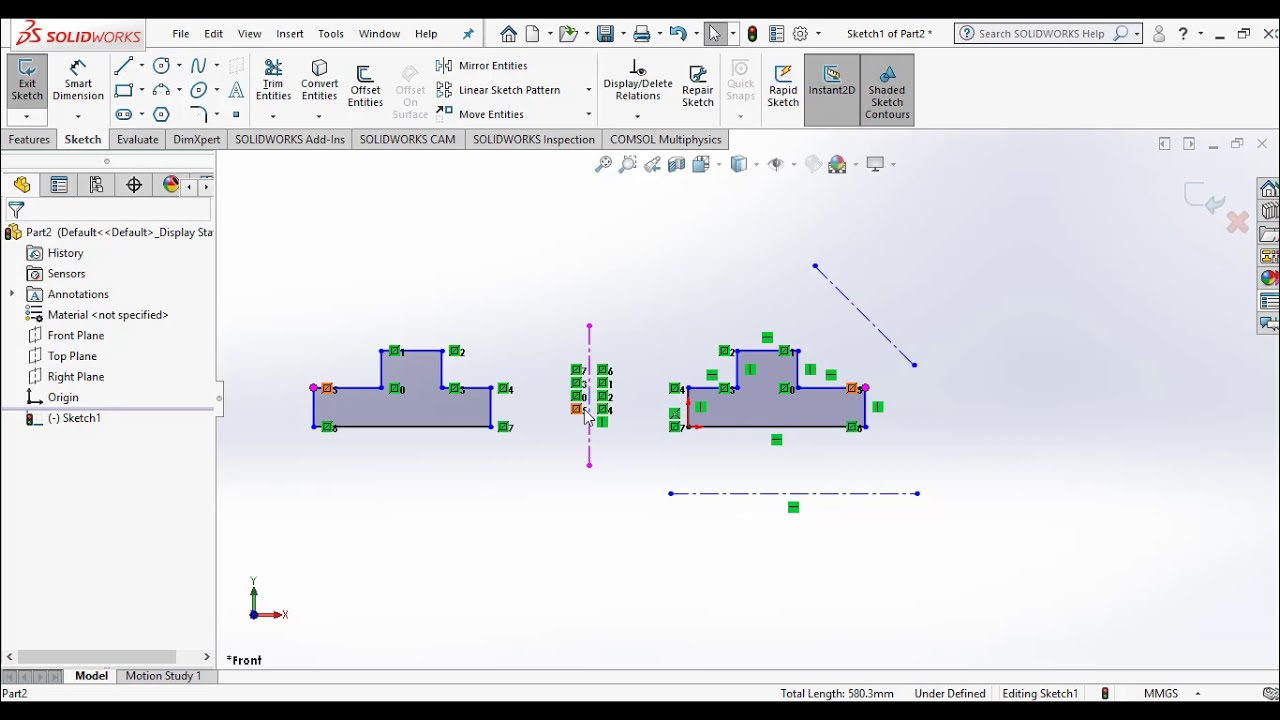Viewport: 1280px width, 720px height.
Task: Open the ConfigurationManager tab icon
Action: click(x=96, y=185)
